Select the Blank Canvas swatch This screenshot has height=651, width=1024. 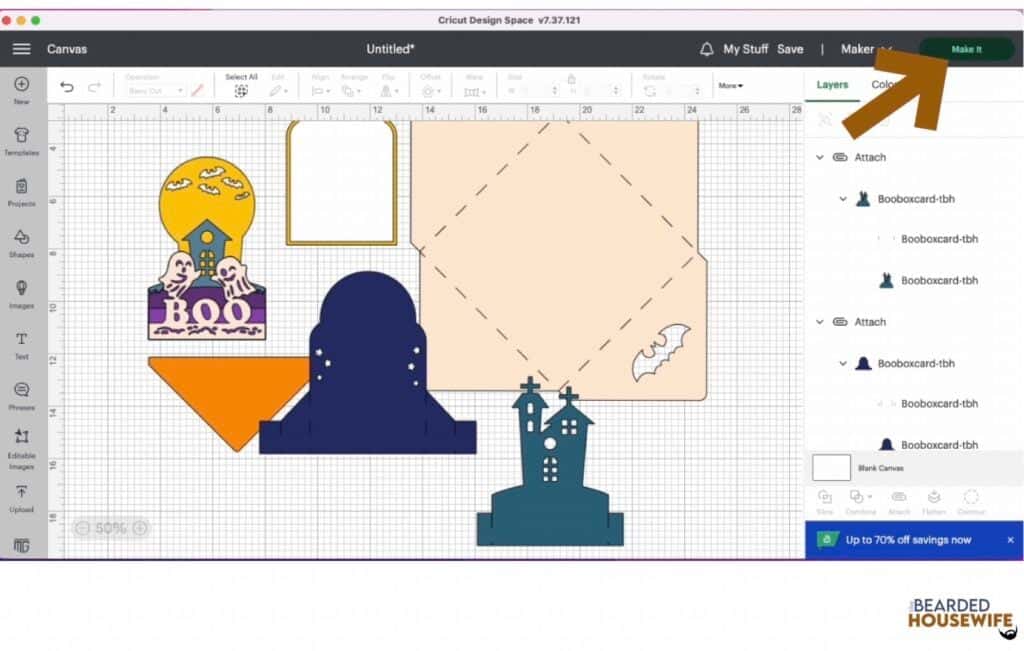831,467
